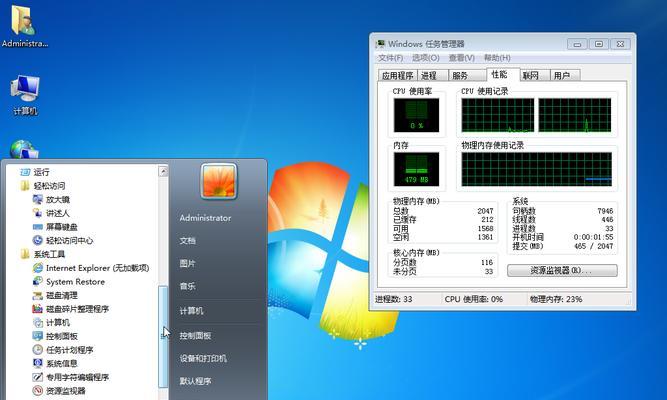Open System Restore icon
The height and width of the screenshot is (400, 667).
[38, 281]
